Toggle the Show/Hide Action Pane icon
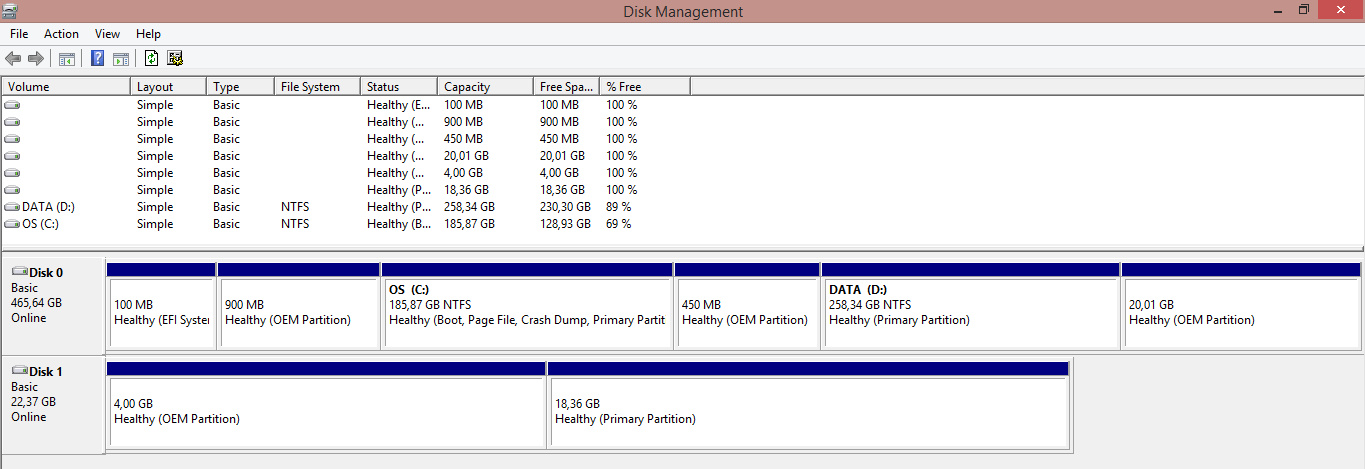This screenshot has height=469, width=1365. point(121,59)
